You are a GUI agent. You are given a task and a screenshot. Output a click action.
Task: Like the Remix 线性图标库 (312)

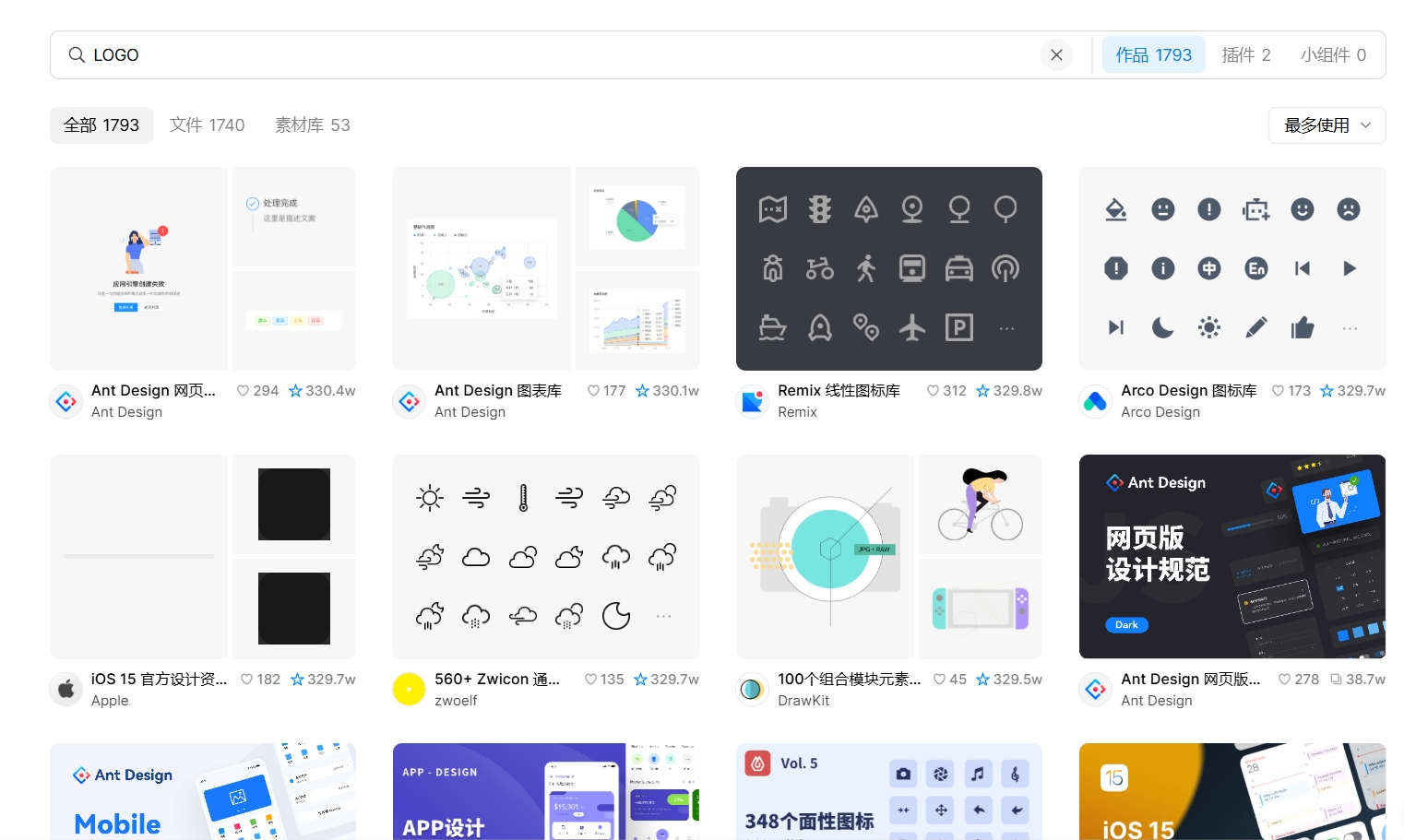point(934,391)
